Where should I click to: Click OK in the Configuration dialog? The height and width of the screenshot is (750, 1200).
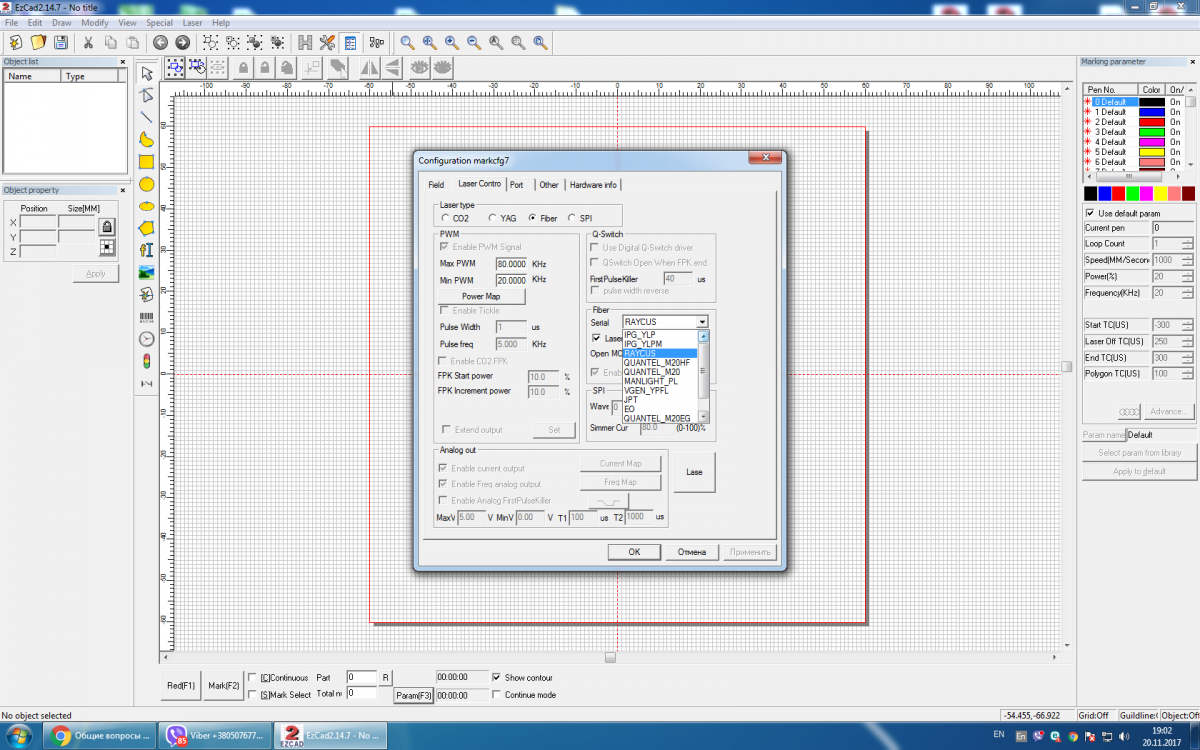point(634,552)
